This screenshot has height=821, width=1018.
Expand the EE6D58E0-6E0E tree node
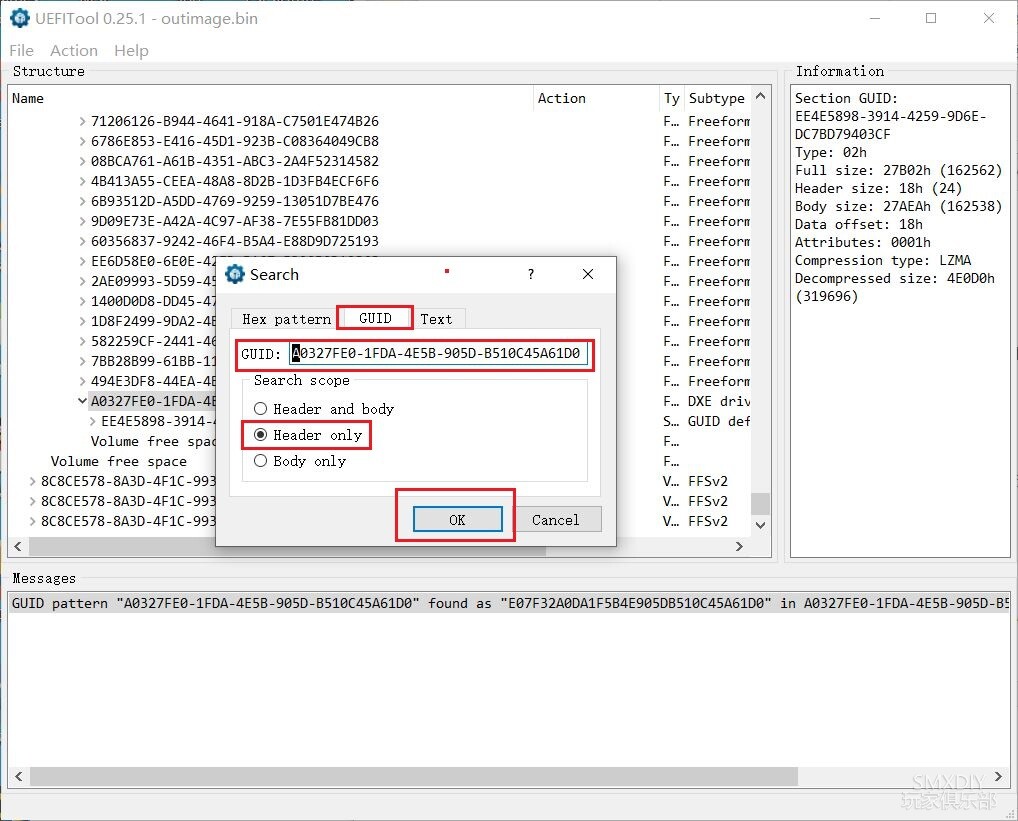point(82,261)
